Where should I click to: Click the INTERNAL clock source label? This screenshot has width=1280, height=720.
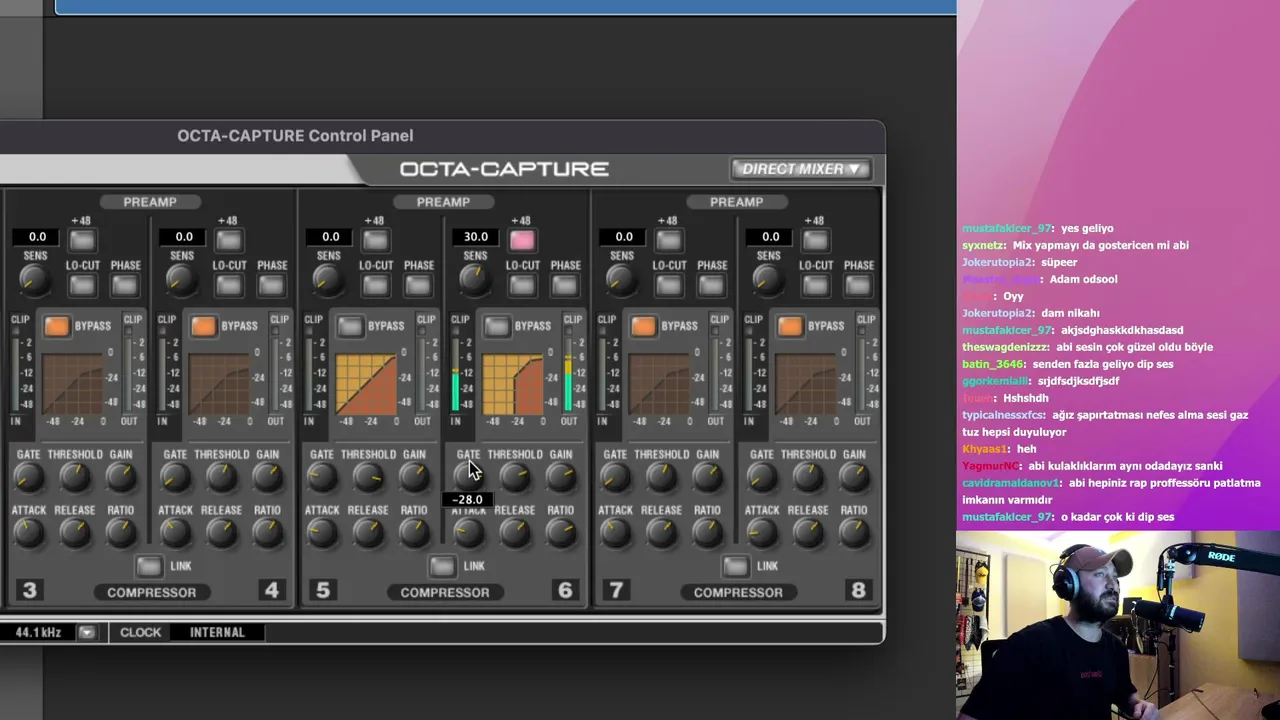(217, 632)
